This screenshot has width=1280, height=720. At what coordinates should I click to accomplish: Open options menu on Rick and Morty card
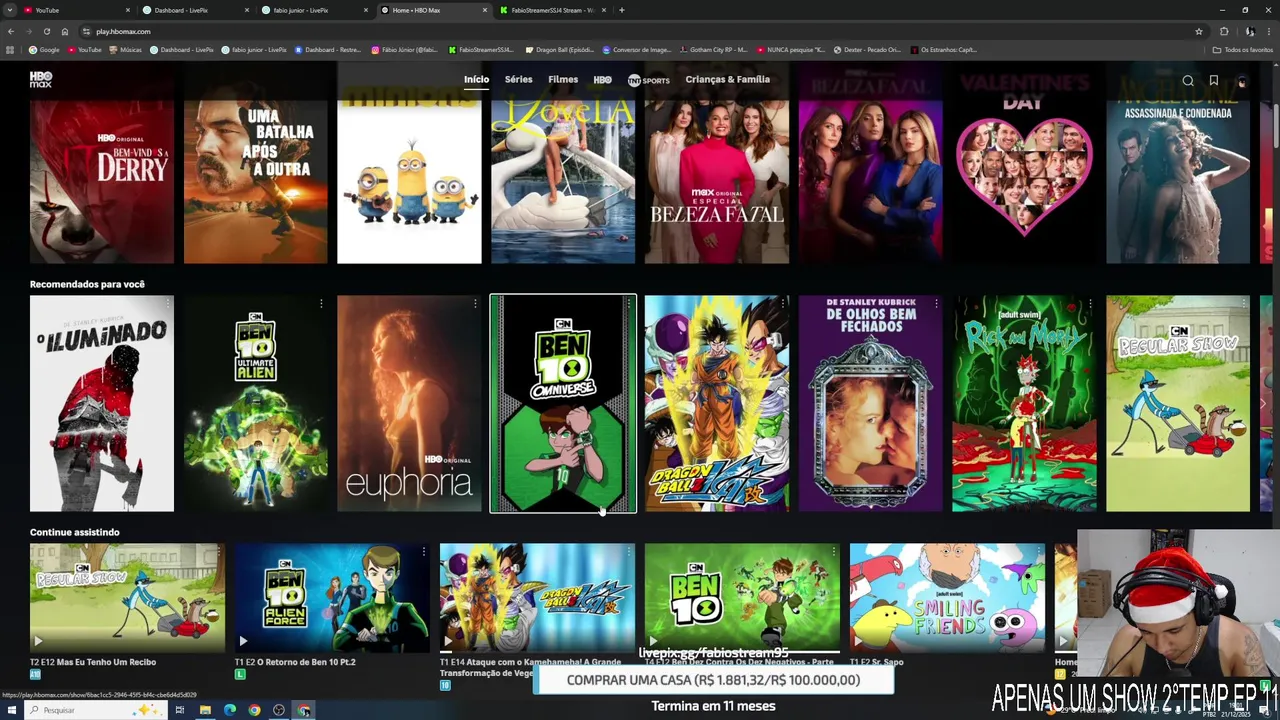click(1090, 303)
